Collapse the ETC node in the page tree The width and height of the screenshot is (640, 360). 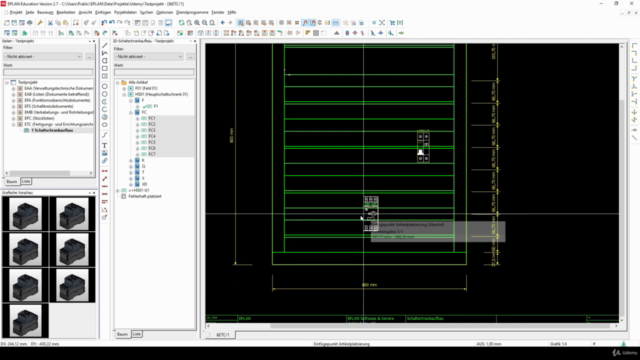pyautogui.click(x=13, y=124)
